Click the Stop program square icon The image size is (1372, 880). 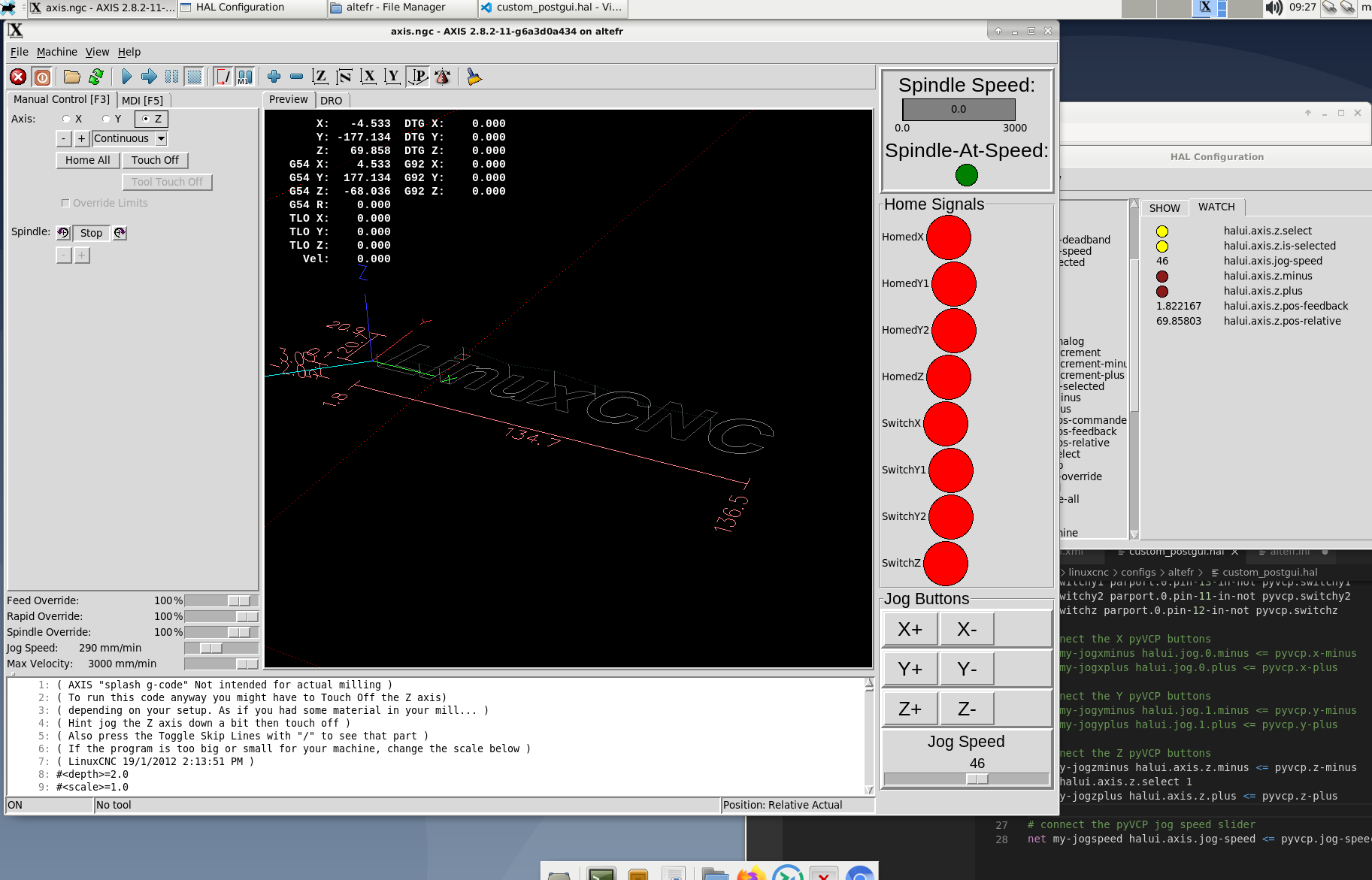coord(194,77)
